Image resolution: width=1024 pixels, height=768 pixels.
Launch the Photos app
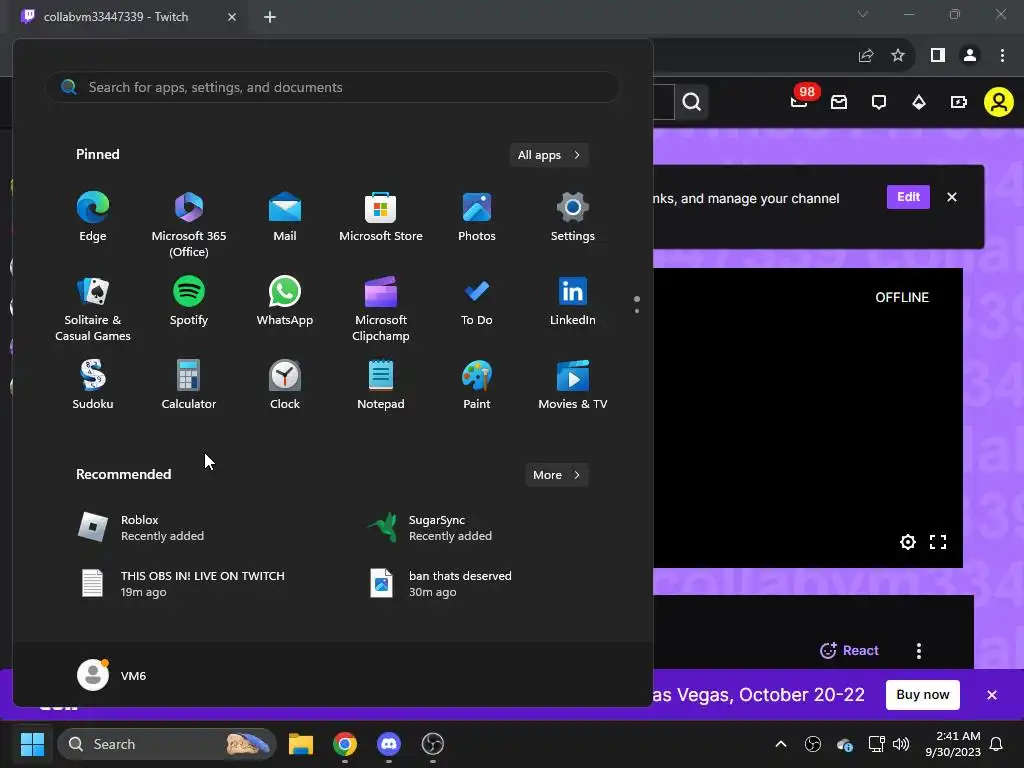pyautogui.click(x=477, y=217)
